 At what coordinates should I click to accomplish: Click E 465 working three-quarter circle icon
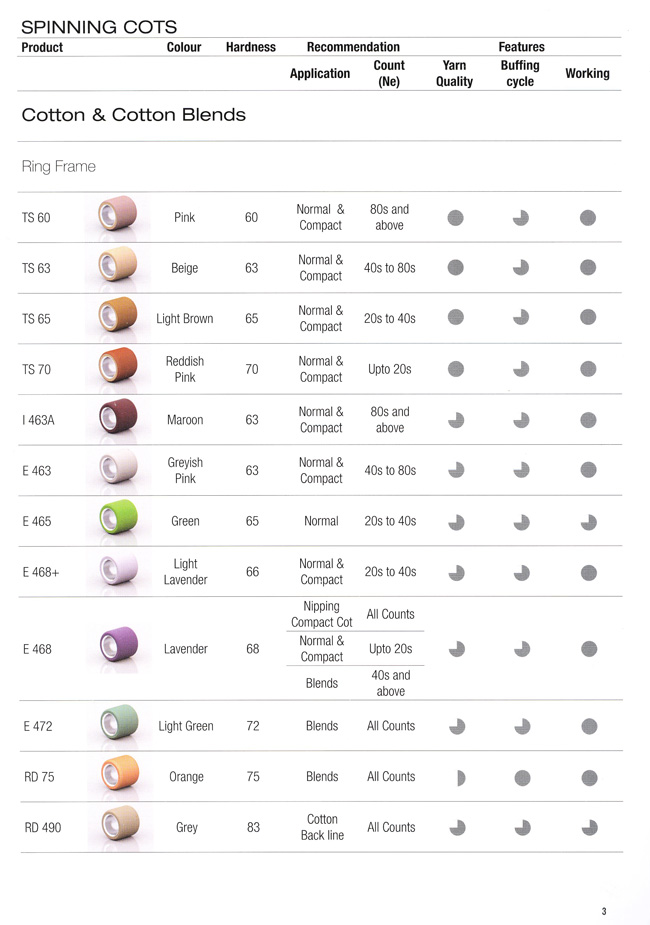pos(589,522)
